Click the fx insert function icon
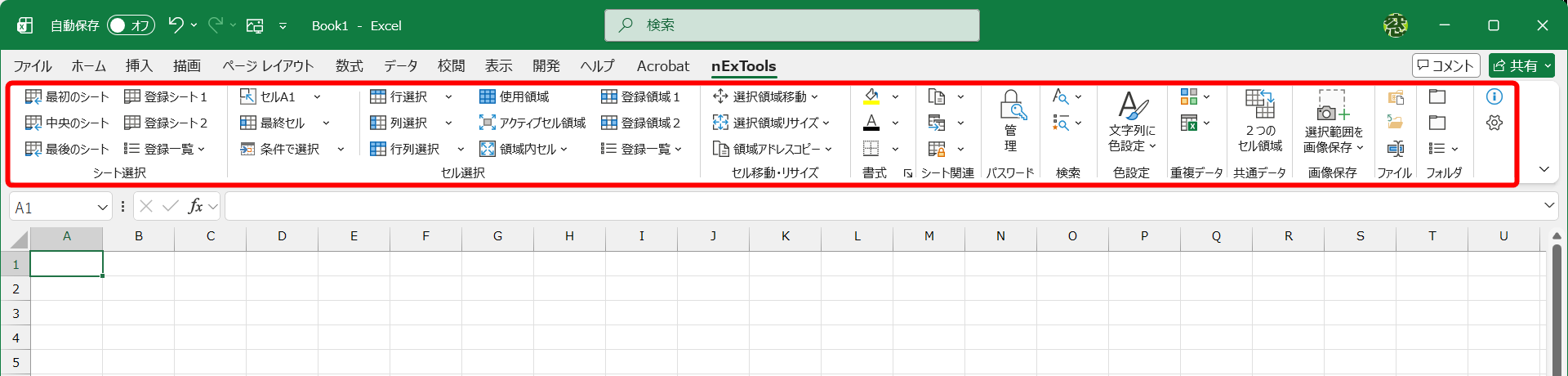The height and width of the screenshot is (376, 1568). (195, 206)
